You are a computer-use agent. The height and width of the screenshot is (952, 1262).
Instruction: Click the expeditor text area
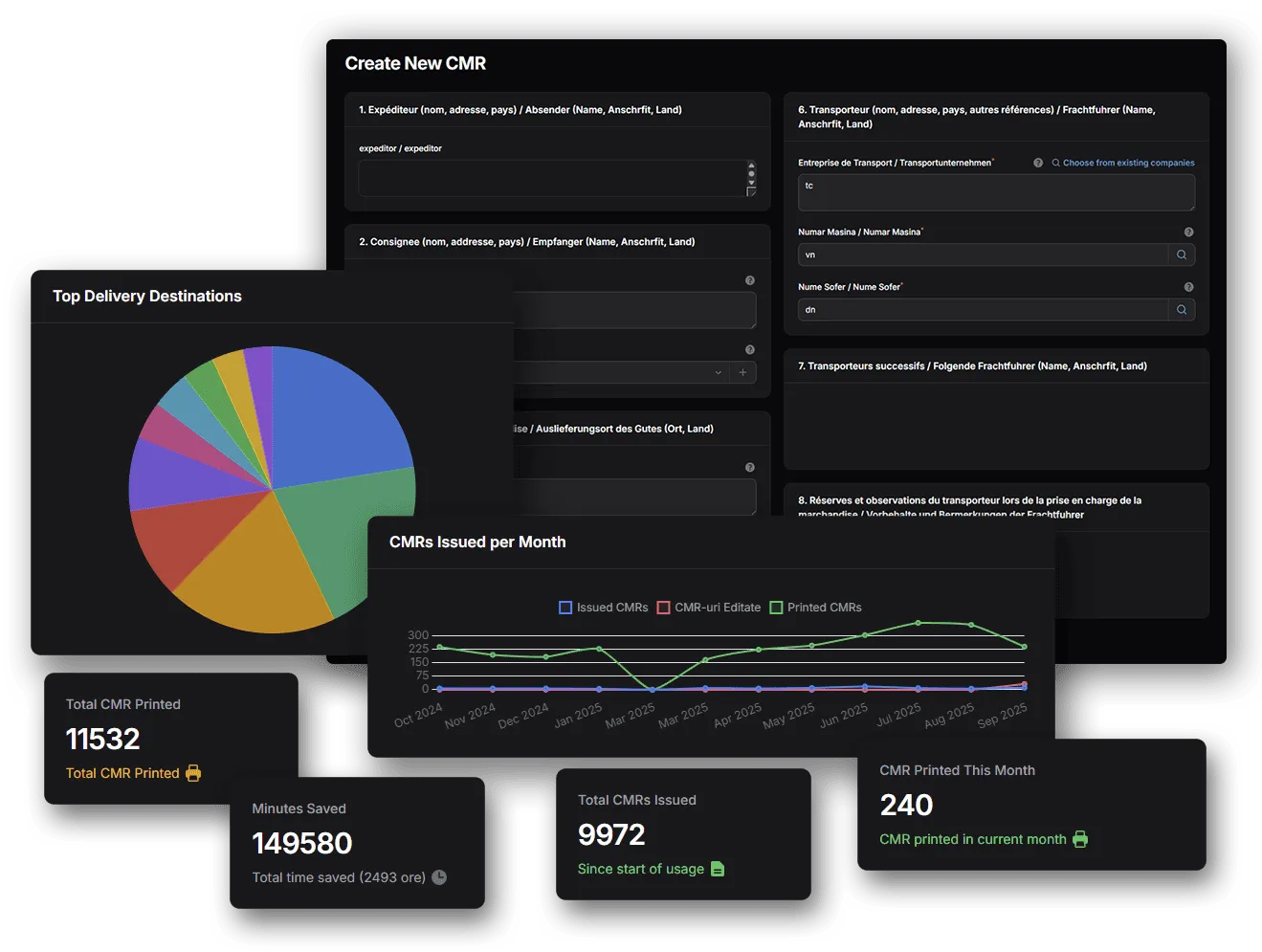tap(550, 179)
